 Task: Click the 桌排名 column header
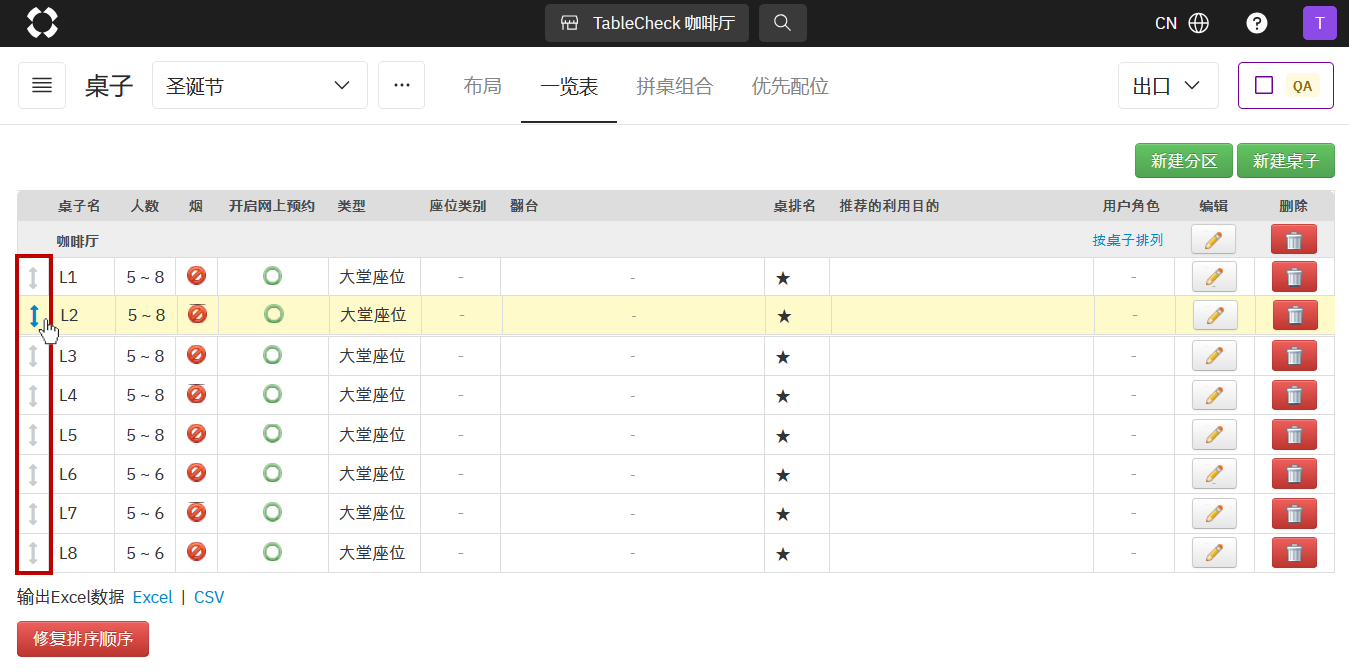coord(795,206)
